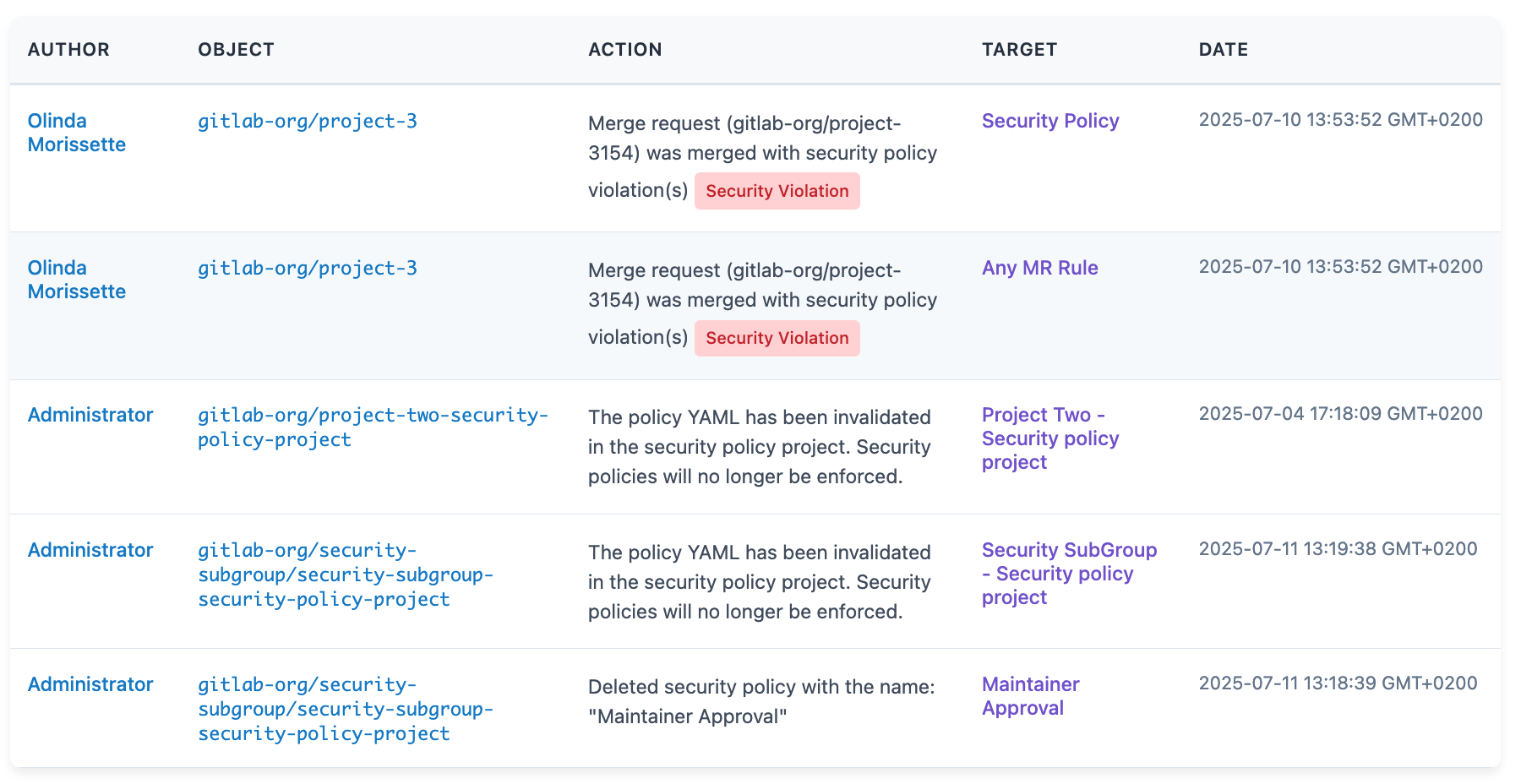The image size is (1521, 784).
Task: Open the gitlab-org/project-3 object link
Action: (307, 121)
